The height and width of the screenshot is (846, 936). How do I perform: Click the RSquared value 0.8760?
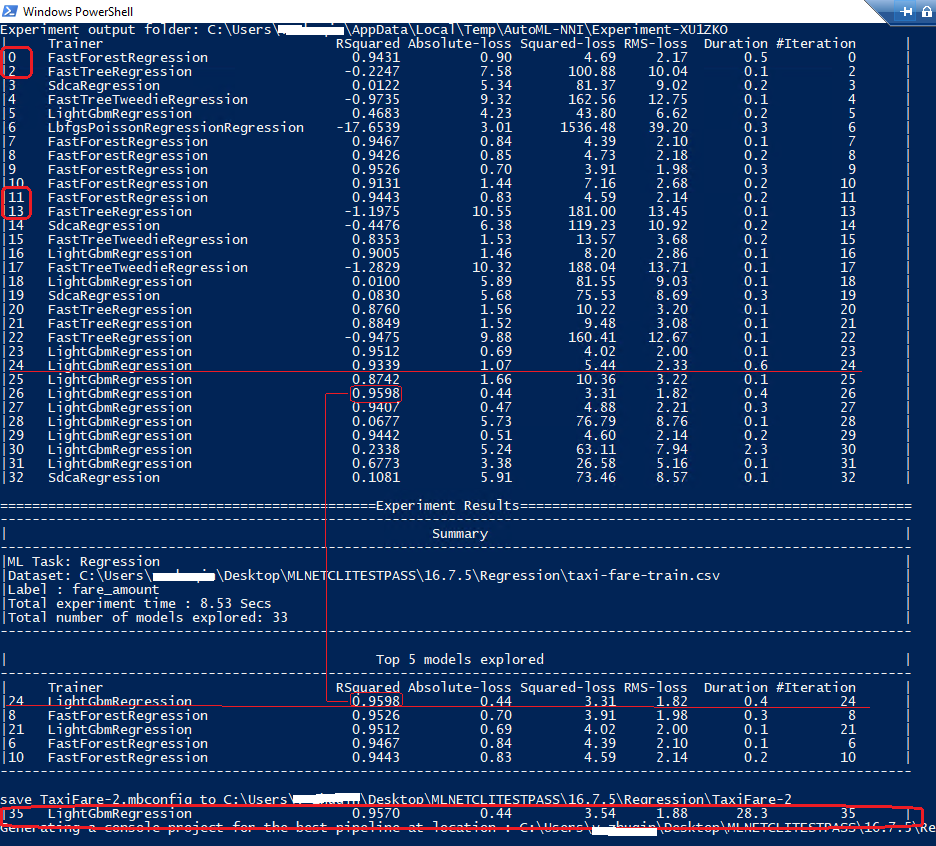(375, 310)
